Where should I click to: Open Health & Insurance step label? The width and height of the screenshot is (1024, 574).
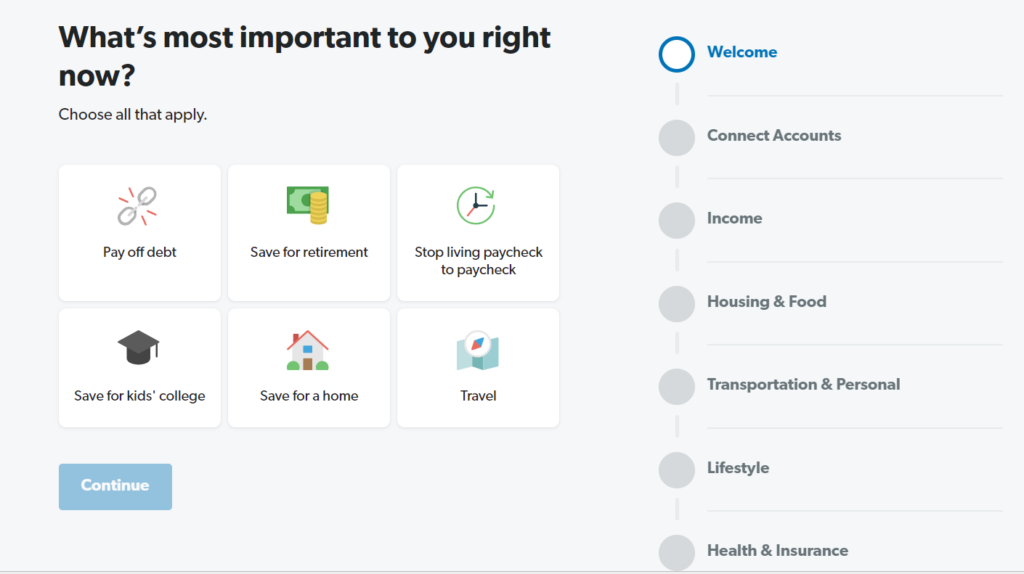pyautogui.click(x=777, y=550)
